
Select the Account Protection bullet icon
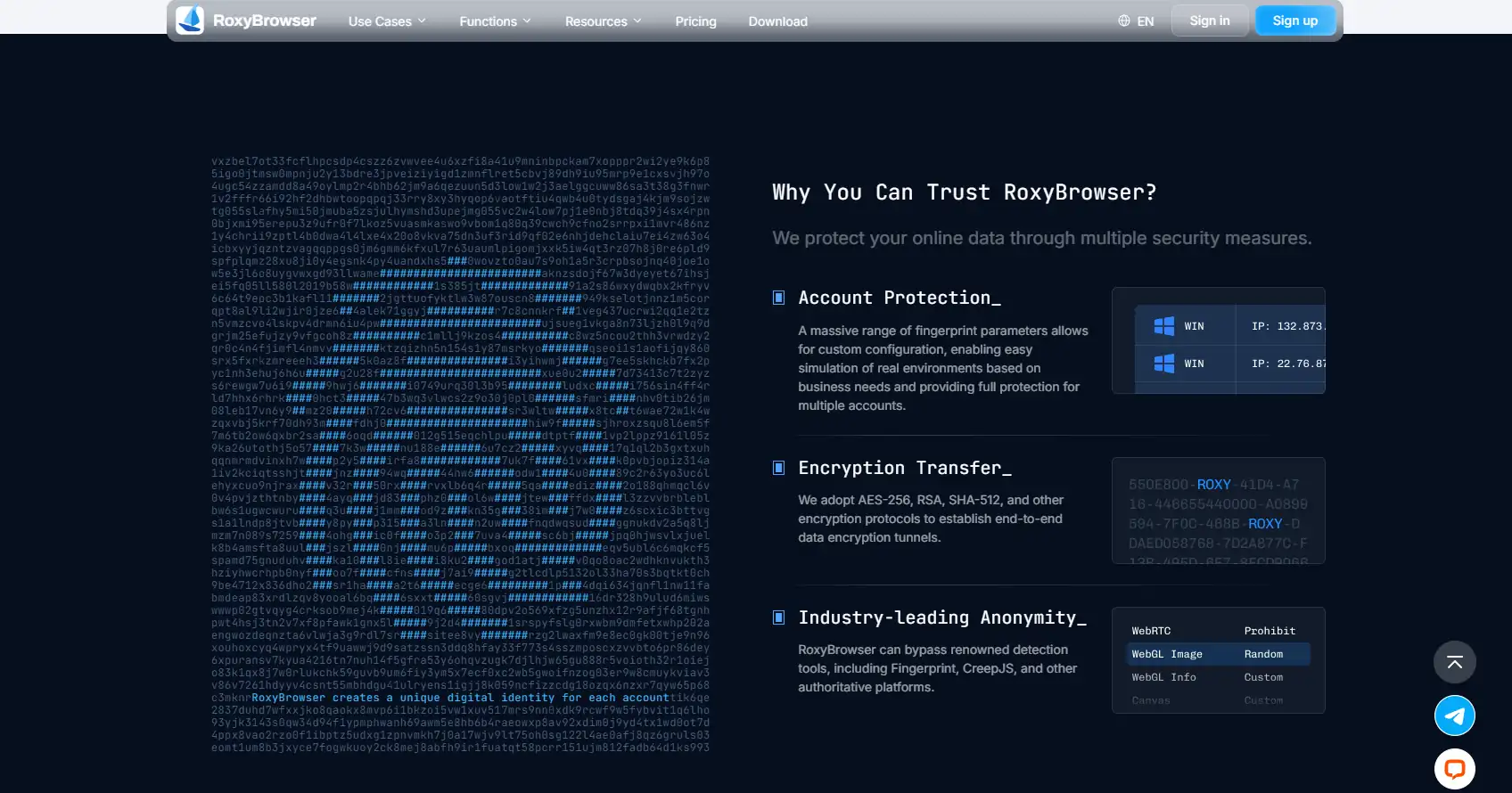[778, 298]
